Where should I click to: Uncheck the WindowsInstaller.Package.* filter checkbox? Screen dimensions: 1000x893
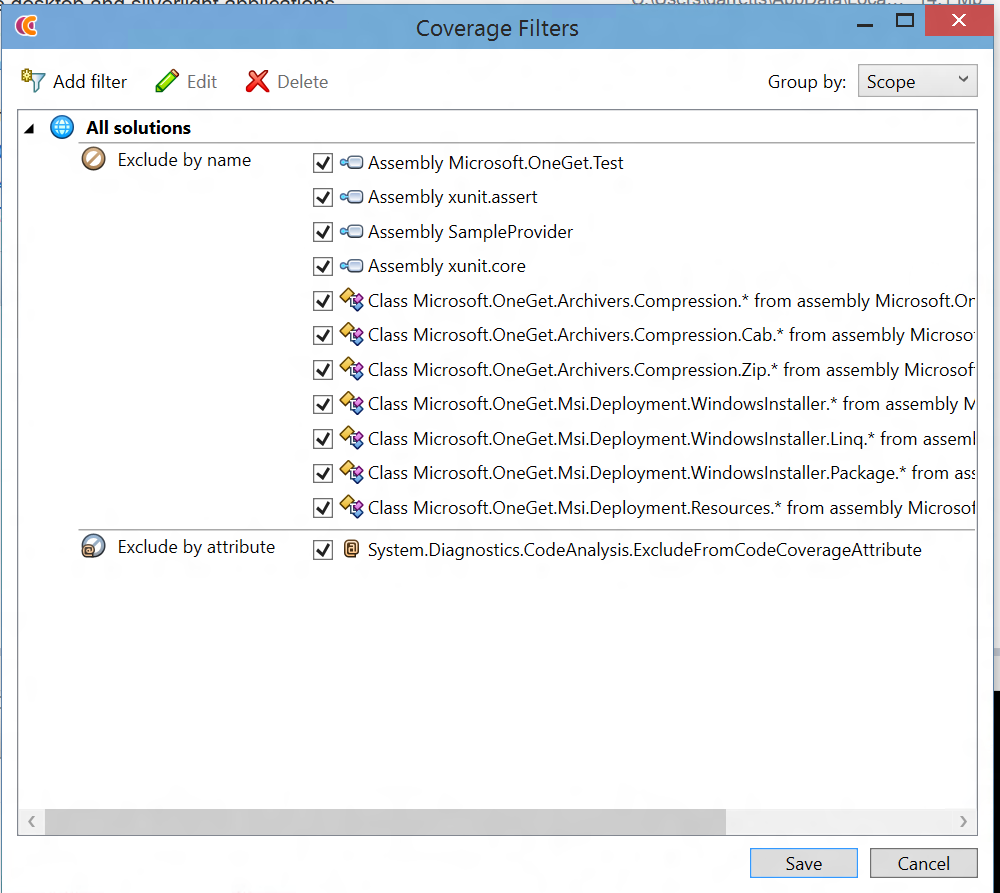323,473
